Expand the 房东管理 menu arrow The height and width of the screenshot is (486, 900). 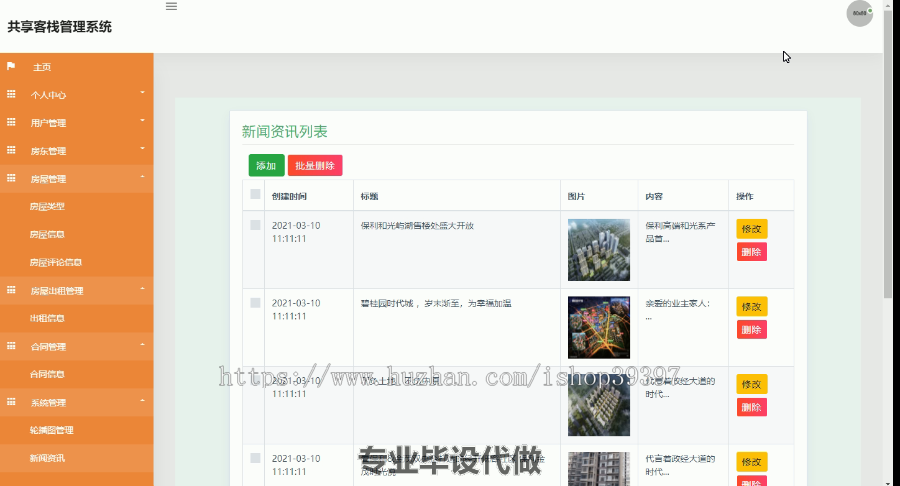point(142,149)
